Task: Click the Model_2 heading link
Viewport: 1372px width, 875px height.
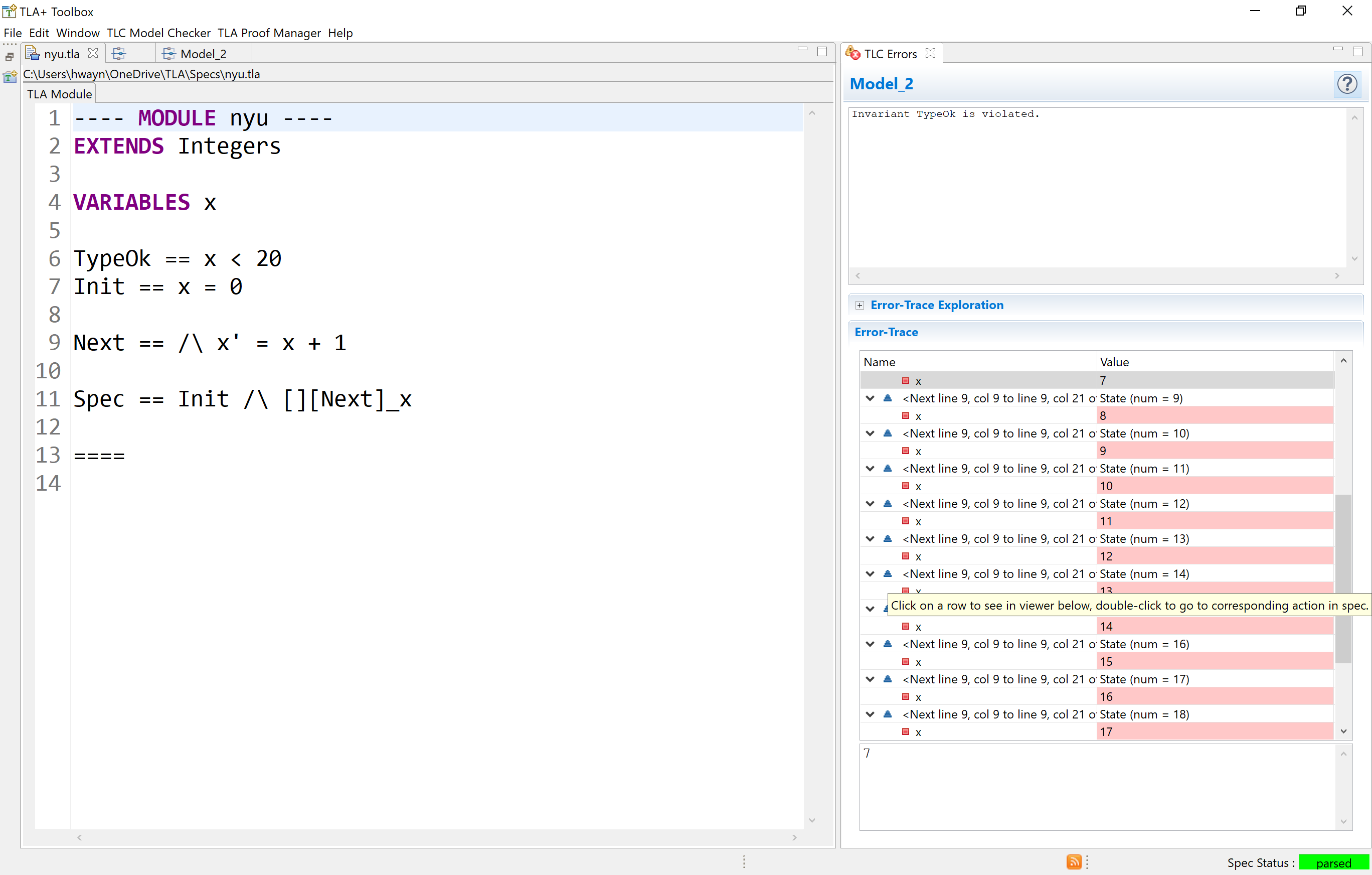Action: (882, 84)
